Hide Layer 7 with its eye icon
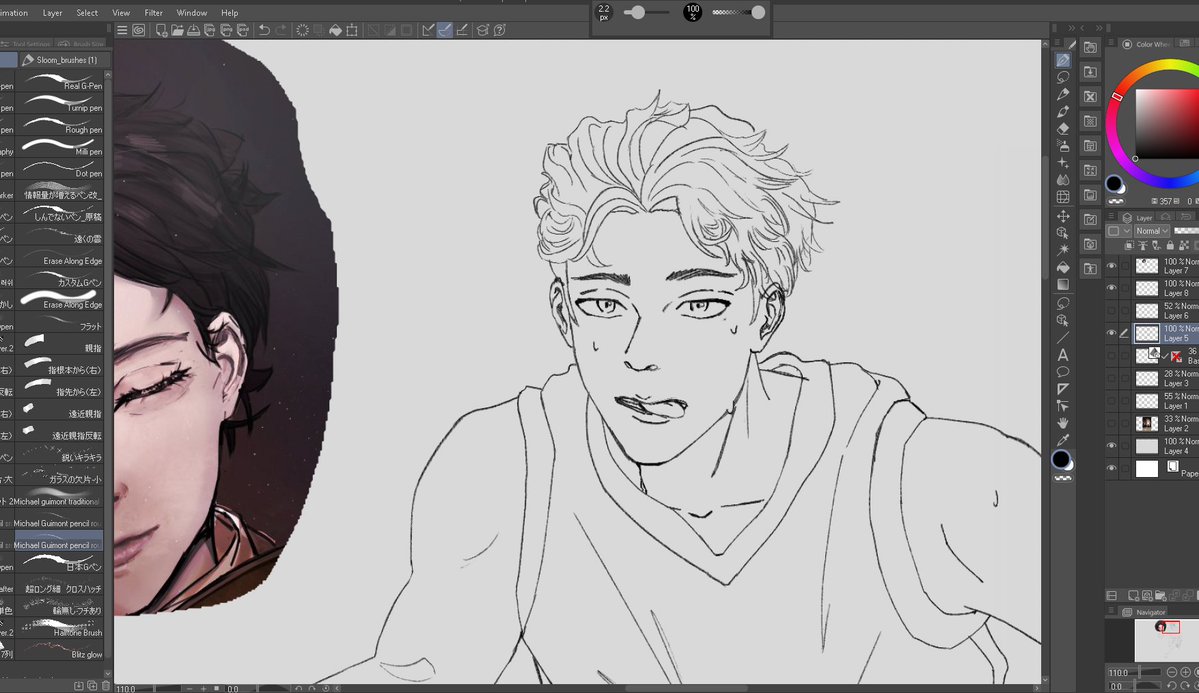Image resolution: width=1199 pixels, height=693 pixels. pyautogui.click(x=1112, y=265)
